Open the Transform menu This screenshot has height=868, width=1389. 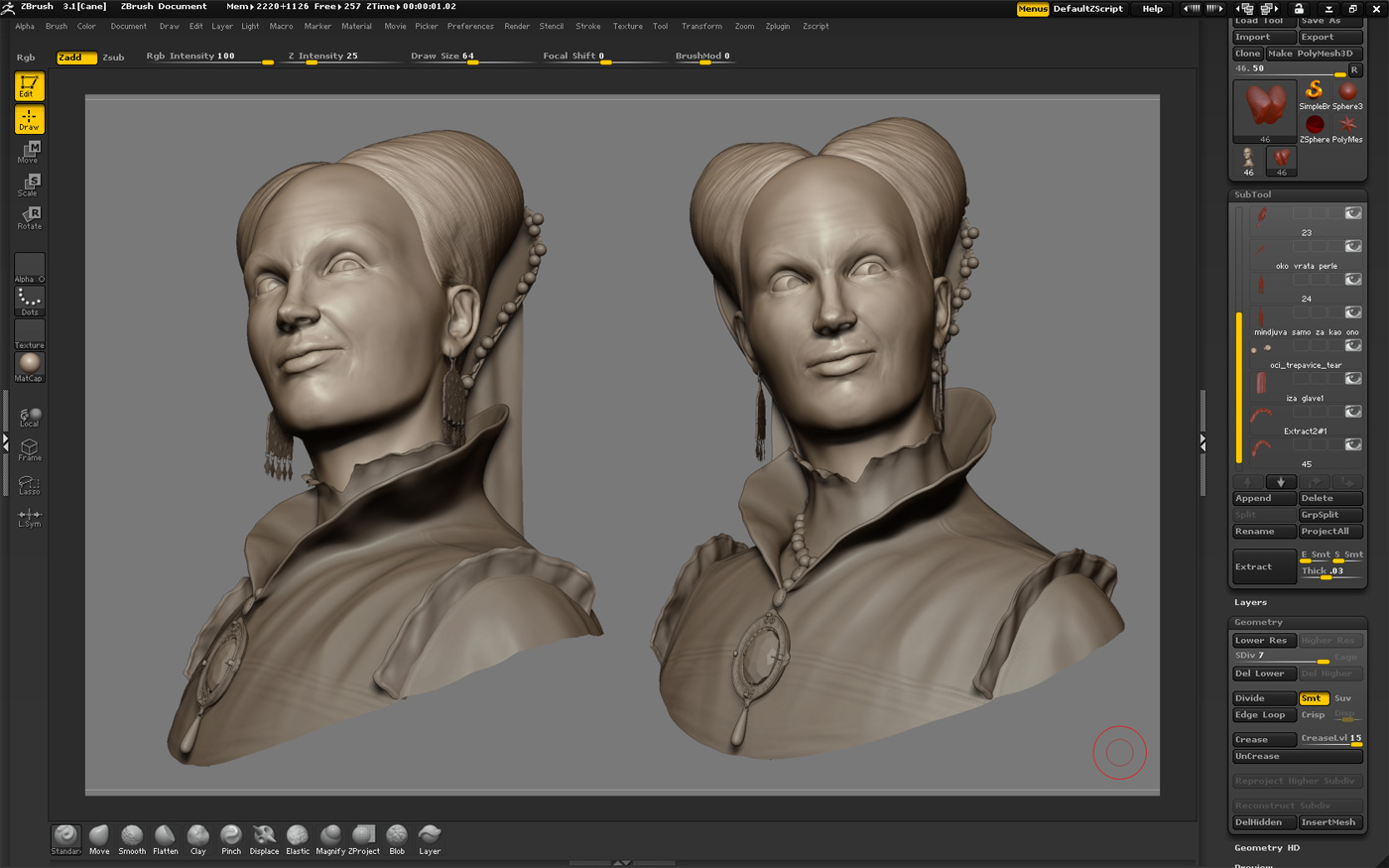702,27
